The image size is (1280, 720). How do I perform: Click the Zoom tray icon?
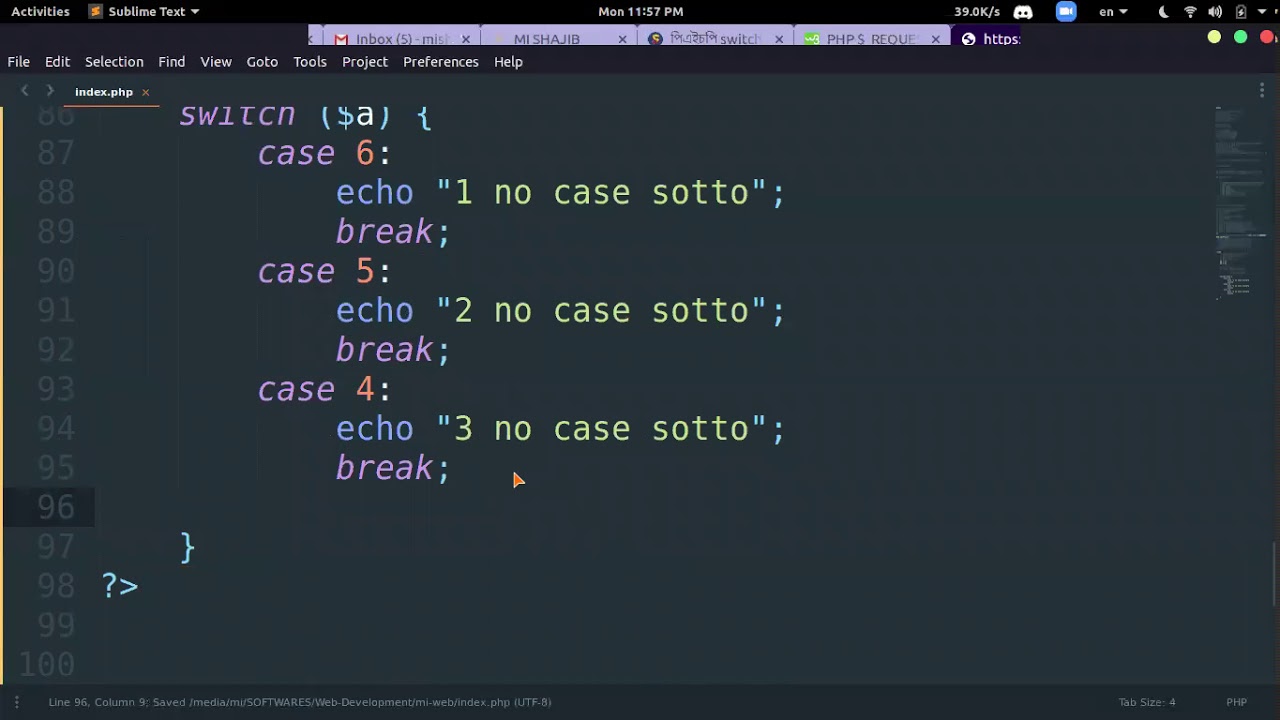tap(1066, 11)
